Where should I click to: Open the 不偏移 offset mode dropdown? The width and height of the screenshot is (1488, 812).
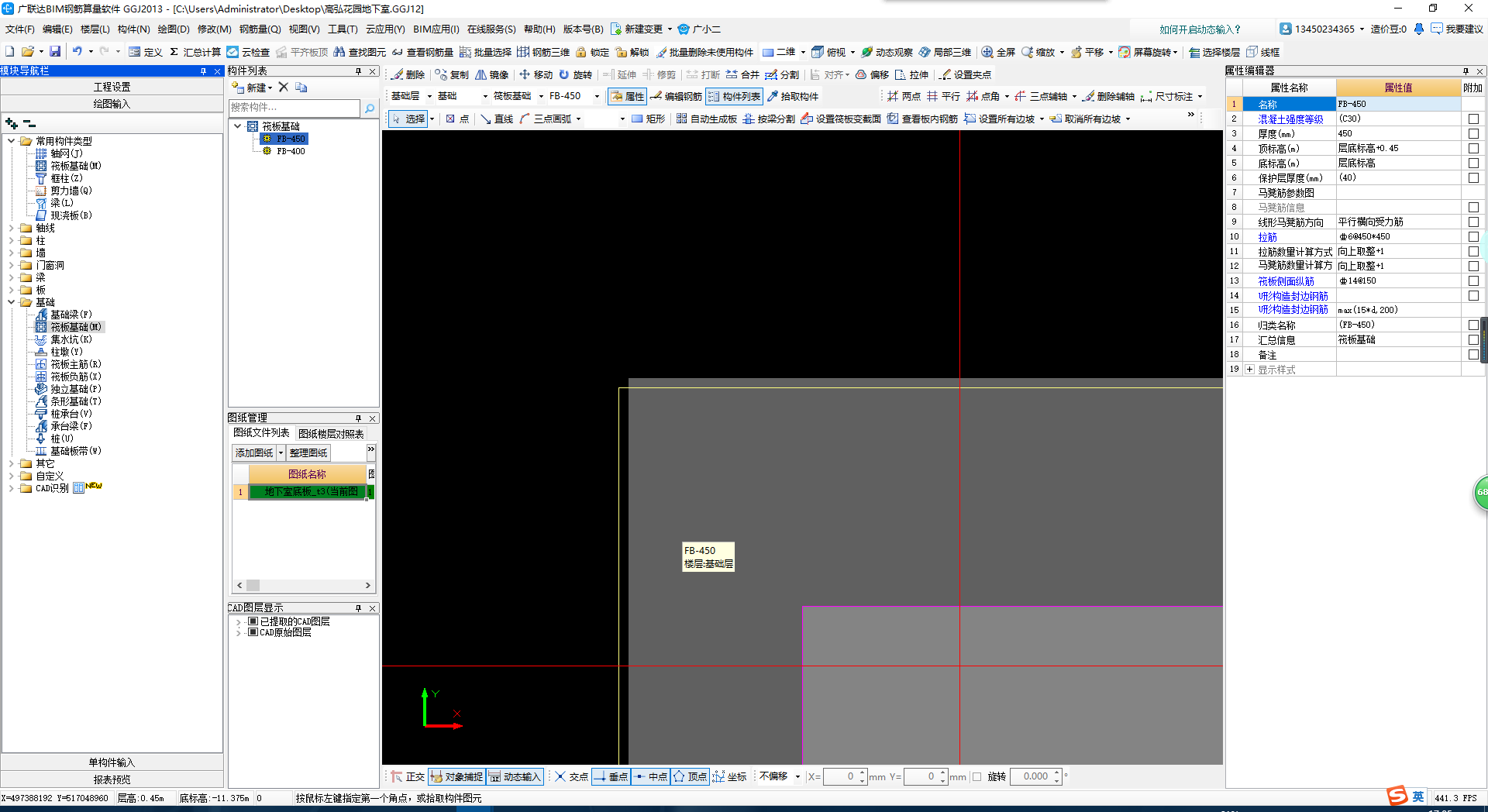(797, 776)
